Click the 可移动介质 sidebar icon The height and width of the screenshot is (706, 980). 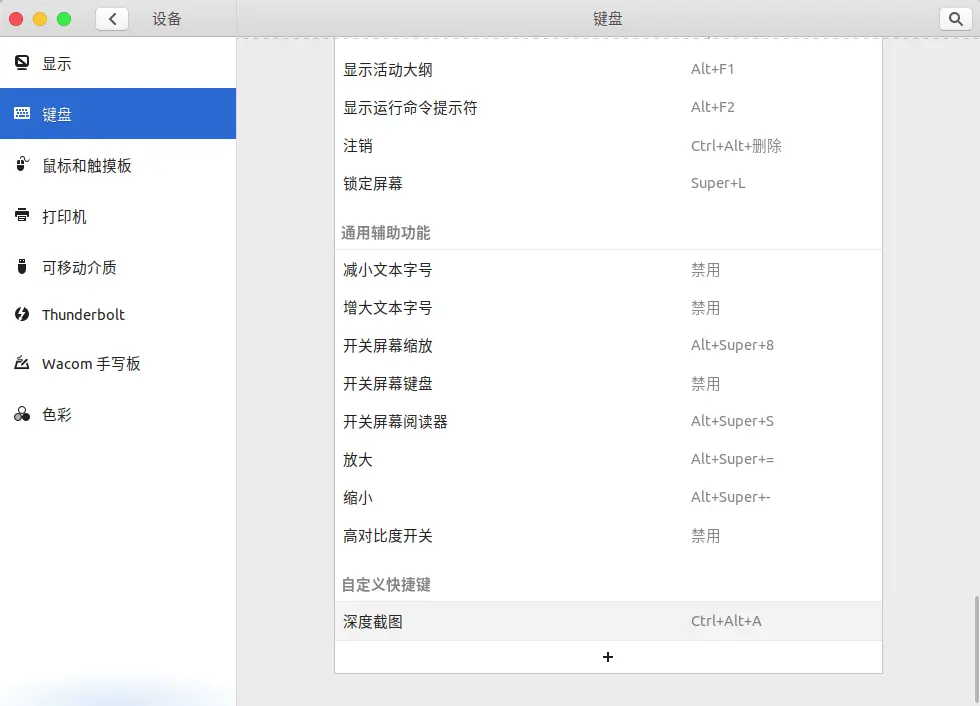22,267
